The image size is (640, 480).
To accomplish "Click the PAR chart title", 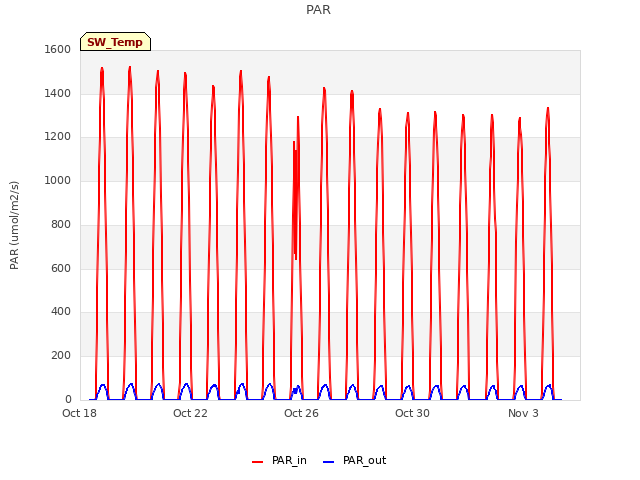I will pos(318,9).
